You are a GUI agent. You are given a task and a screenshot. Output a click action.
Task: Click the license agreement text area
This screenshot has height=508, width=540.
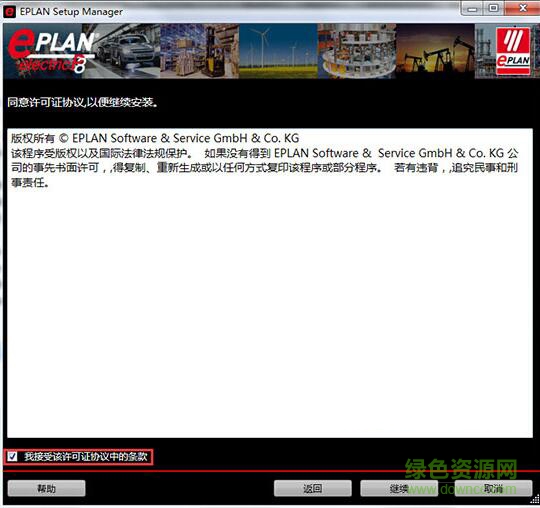click(x=270, y=283)
